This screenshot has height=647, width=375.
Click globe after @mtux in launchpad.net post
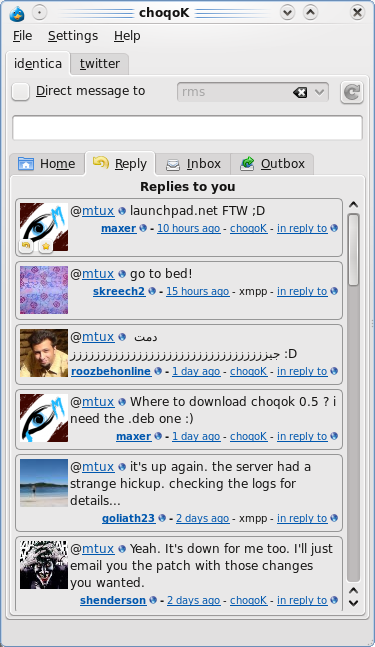coord(122,211)
